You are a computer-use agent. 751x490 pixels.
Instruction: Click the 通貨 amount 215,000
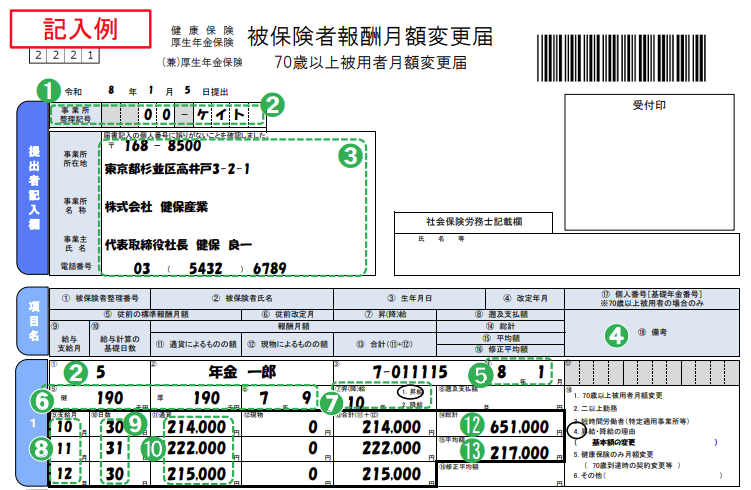coord(196,474)
